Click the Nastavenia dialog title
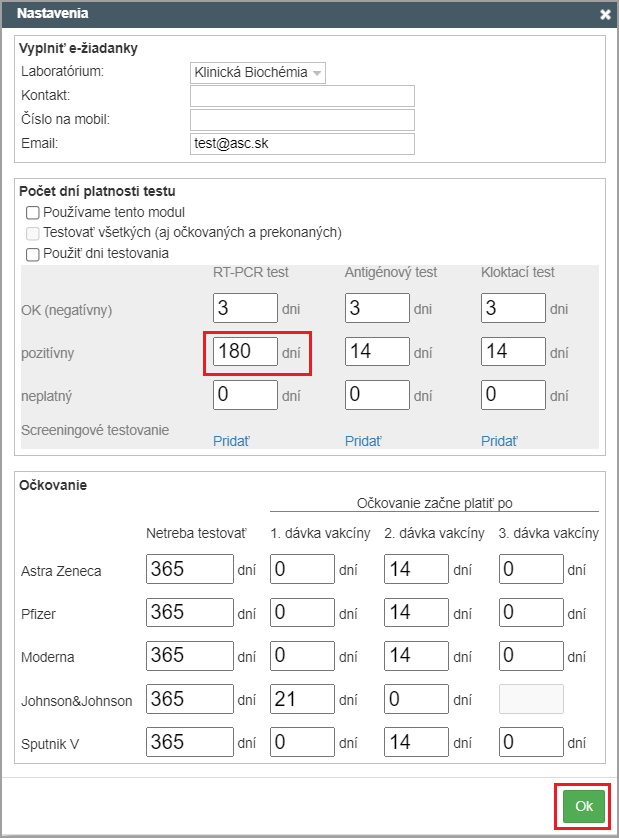619x838 pixels. click(52, 13)
